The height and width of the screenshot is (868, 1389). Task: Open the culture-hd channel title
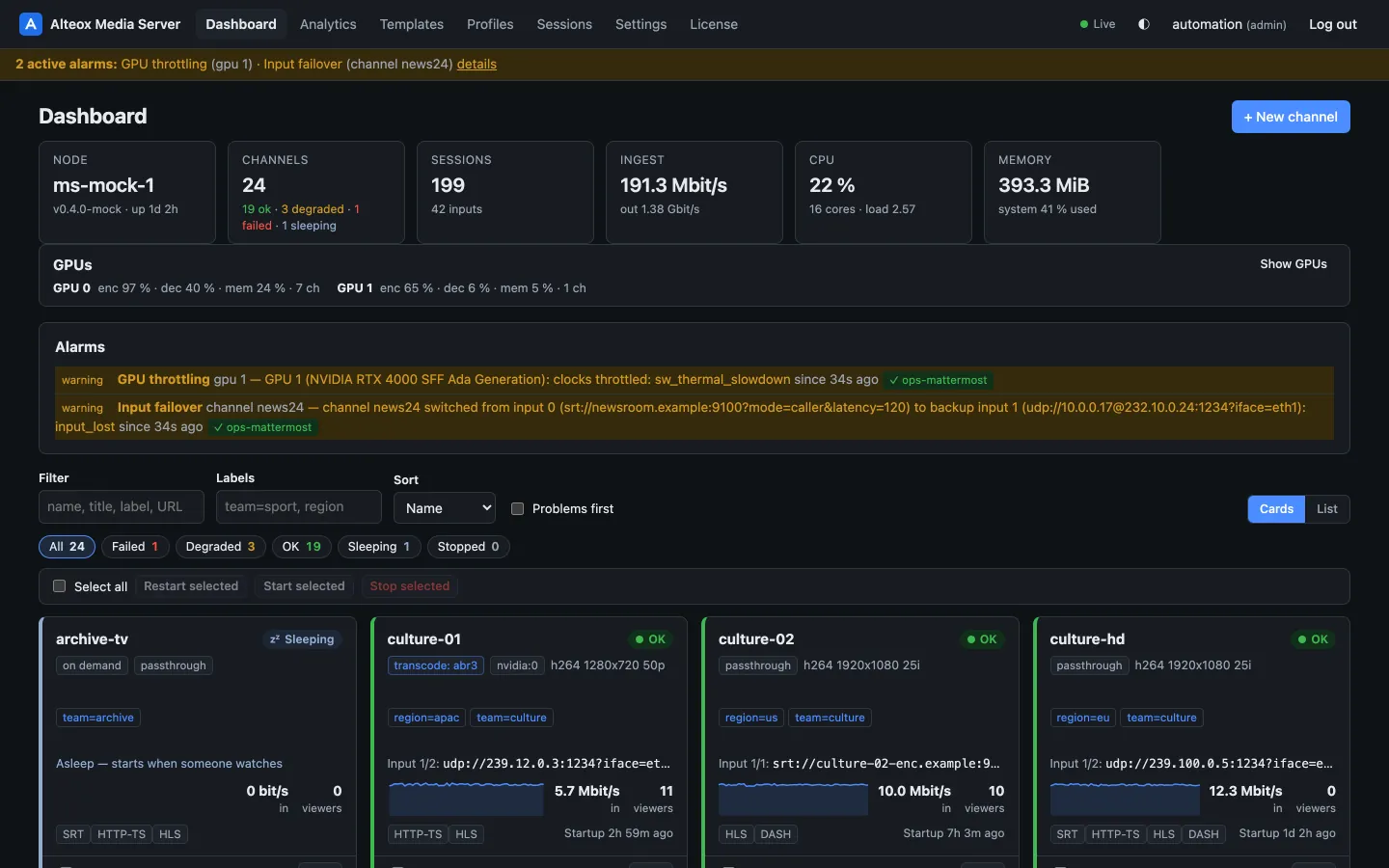[x=1087, y=639]
